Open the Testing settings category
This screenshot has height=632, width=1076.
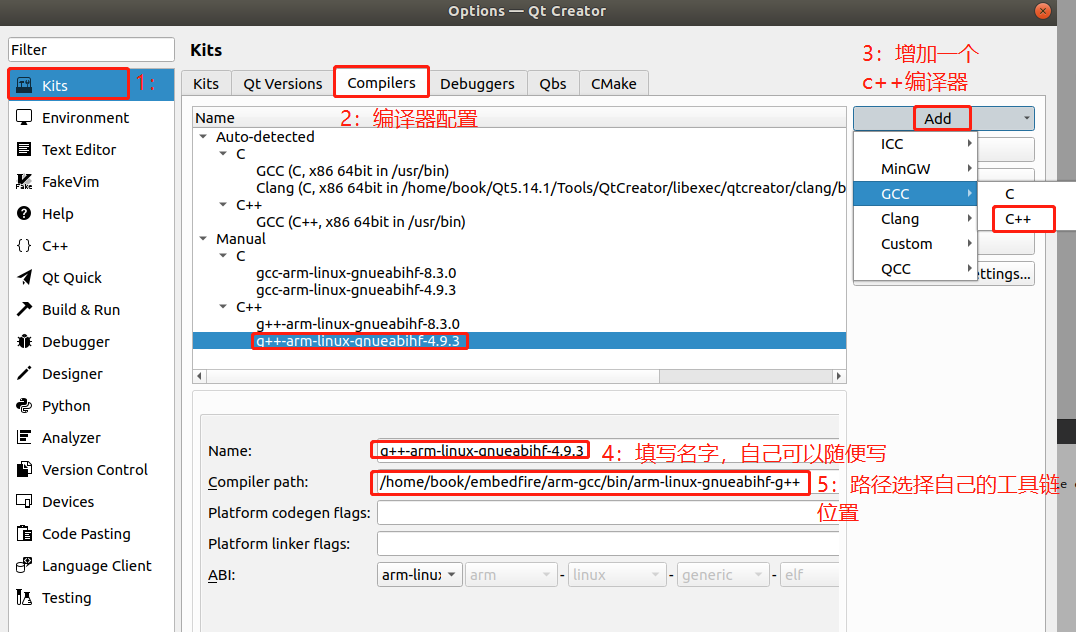(x=91, y=598)
